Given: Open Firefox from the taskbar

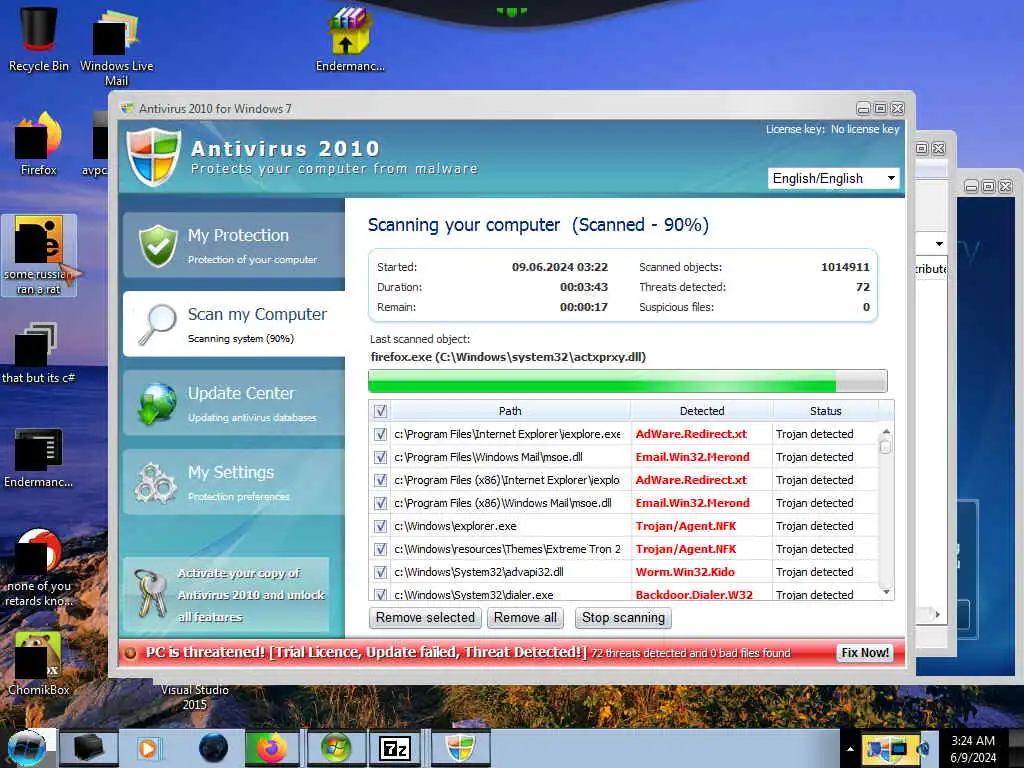Looking at the screenshot, I should (x=271, y=748).
